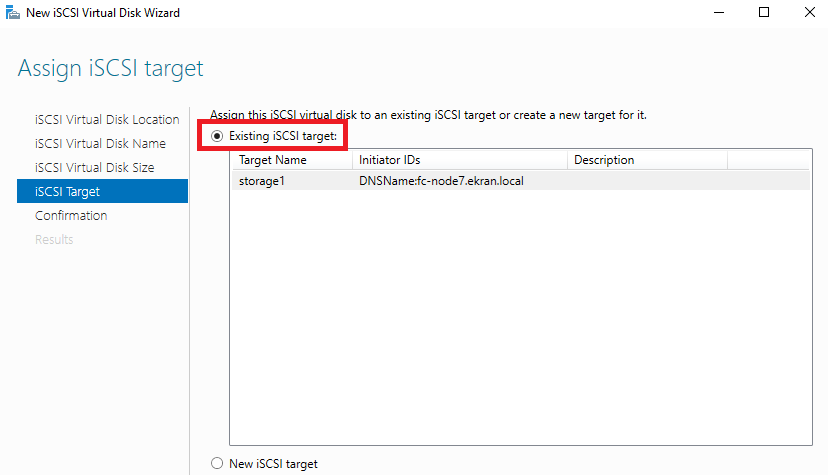Open the iSCSI Virtual Disk Name step
Image resolution: width=828 pixels, height=475 pixels.
[100, 144]
